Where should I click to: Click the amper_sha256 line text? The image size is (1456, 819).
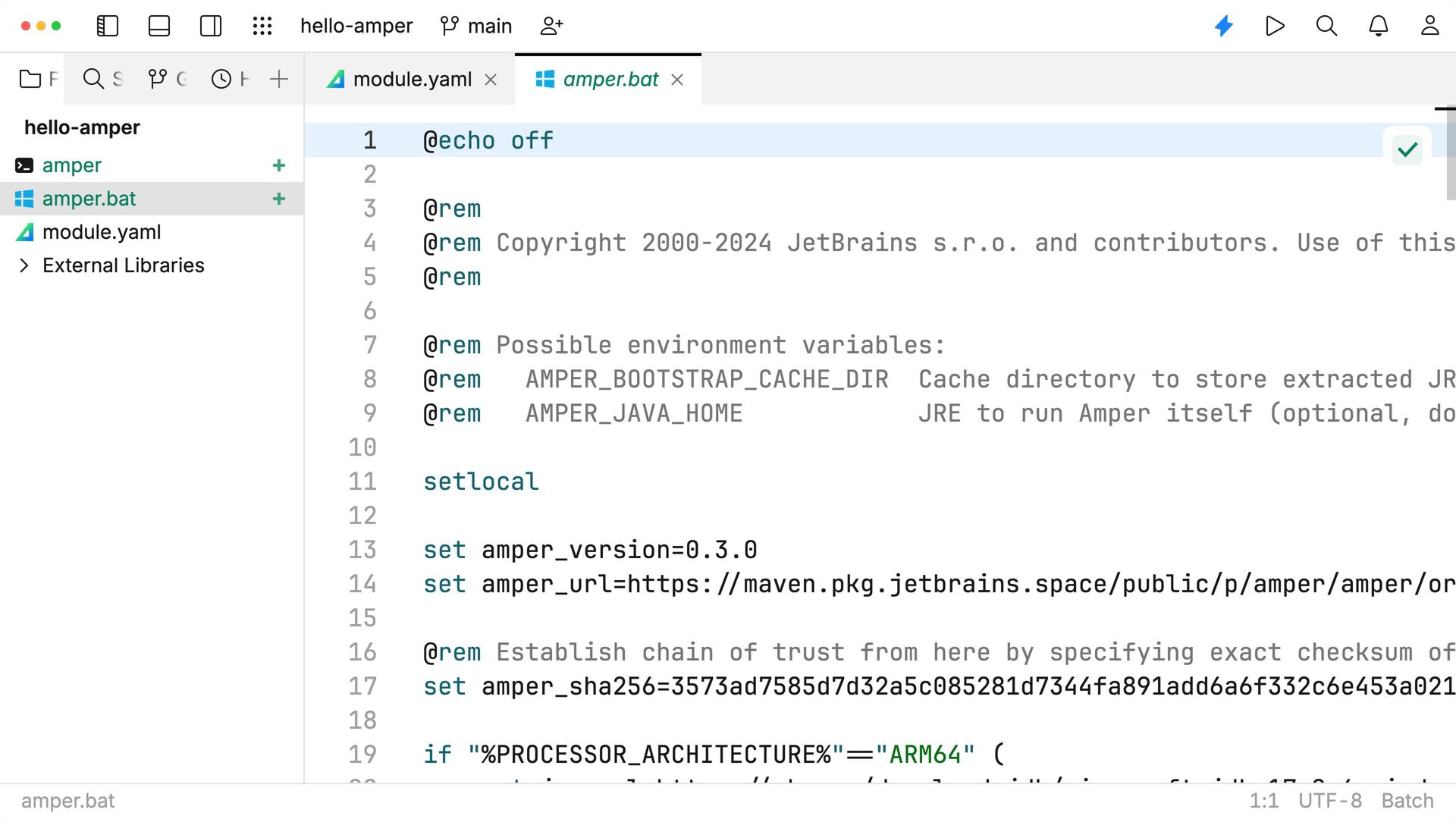click(939, 686)
